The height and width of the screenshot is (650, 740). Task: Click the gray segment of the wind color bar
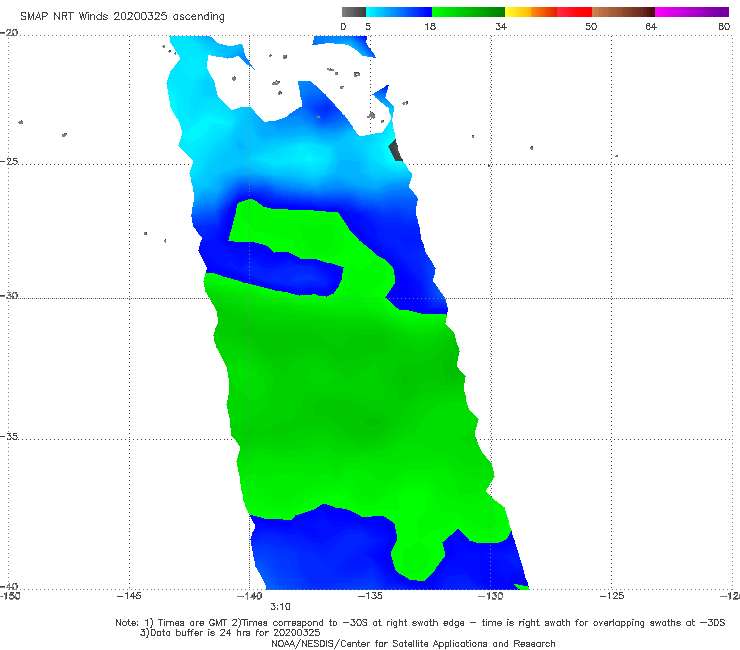(x=354, y=12)
